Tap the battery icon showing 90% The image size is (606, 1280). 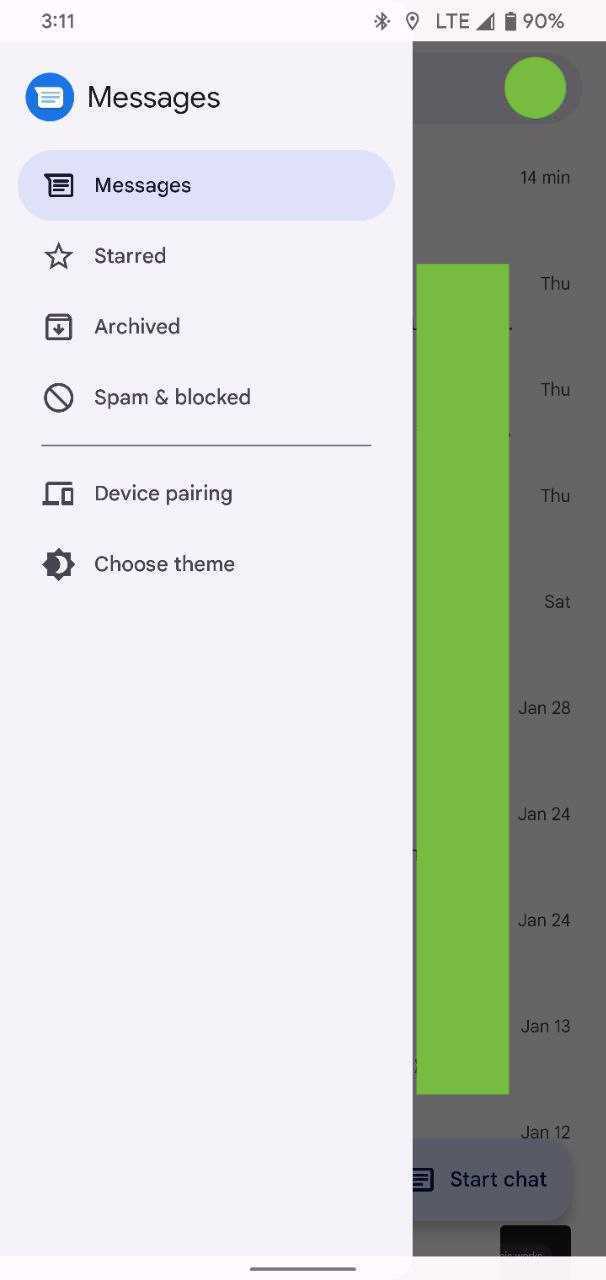[510, 21]
